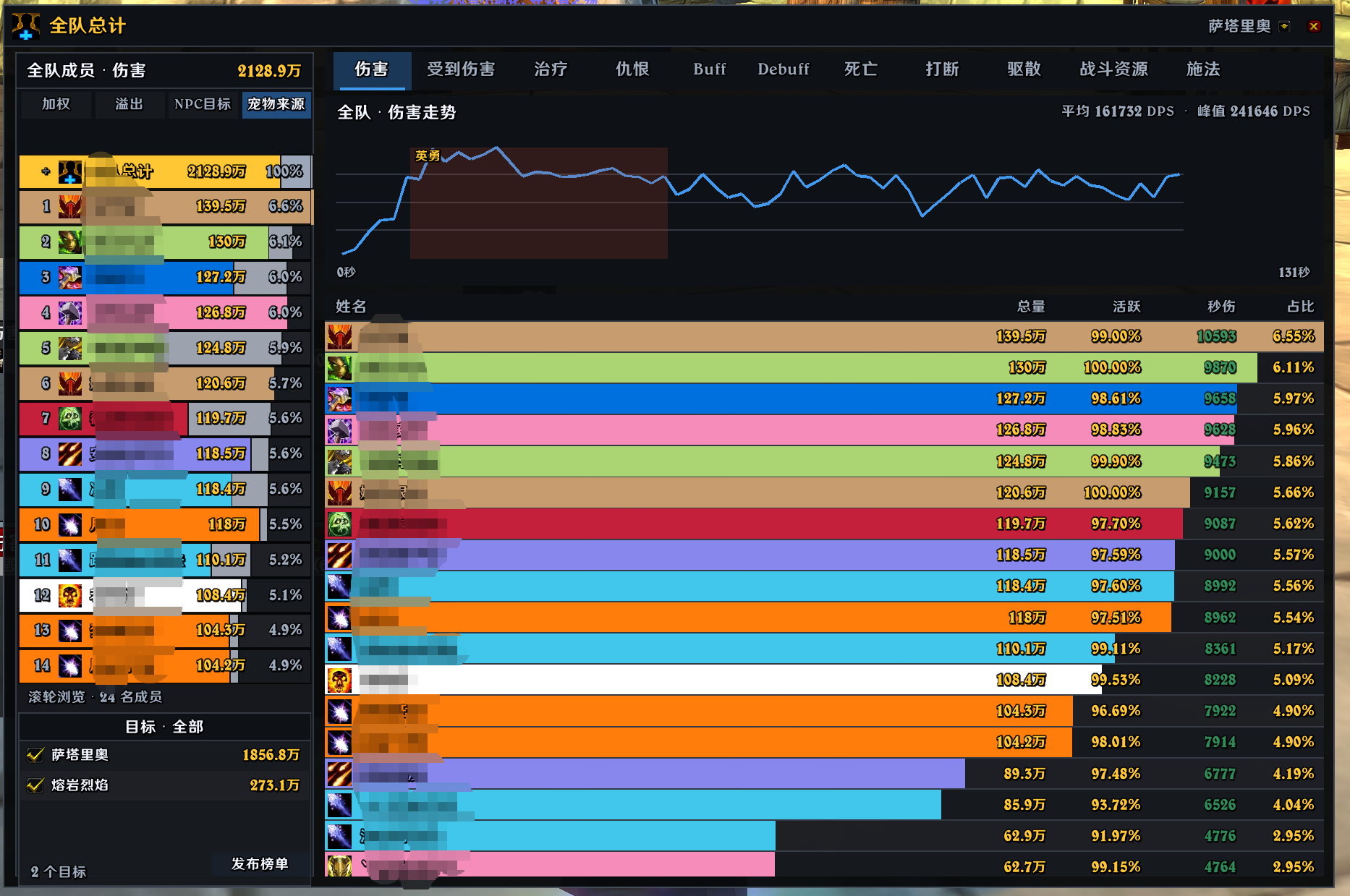Click the 溢出 filter button
Viewport: 1350px width, 896px height.
click(129, 104)
